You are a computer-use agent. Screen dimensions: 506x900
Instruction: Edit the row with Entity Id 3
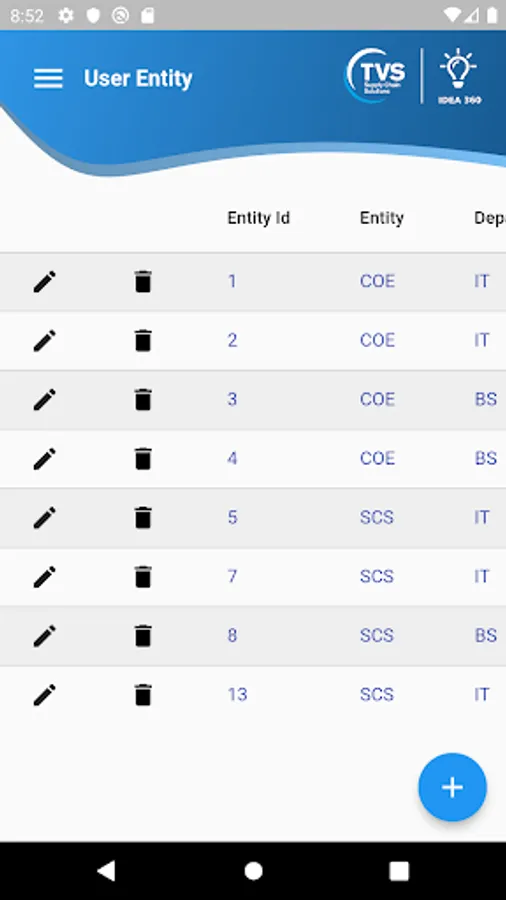(x=45, y=400)
